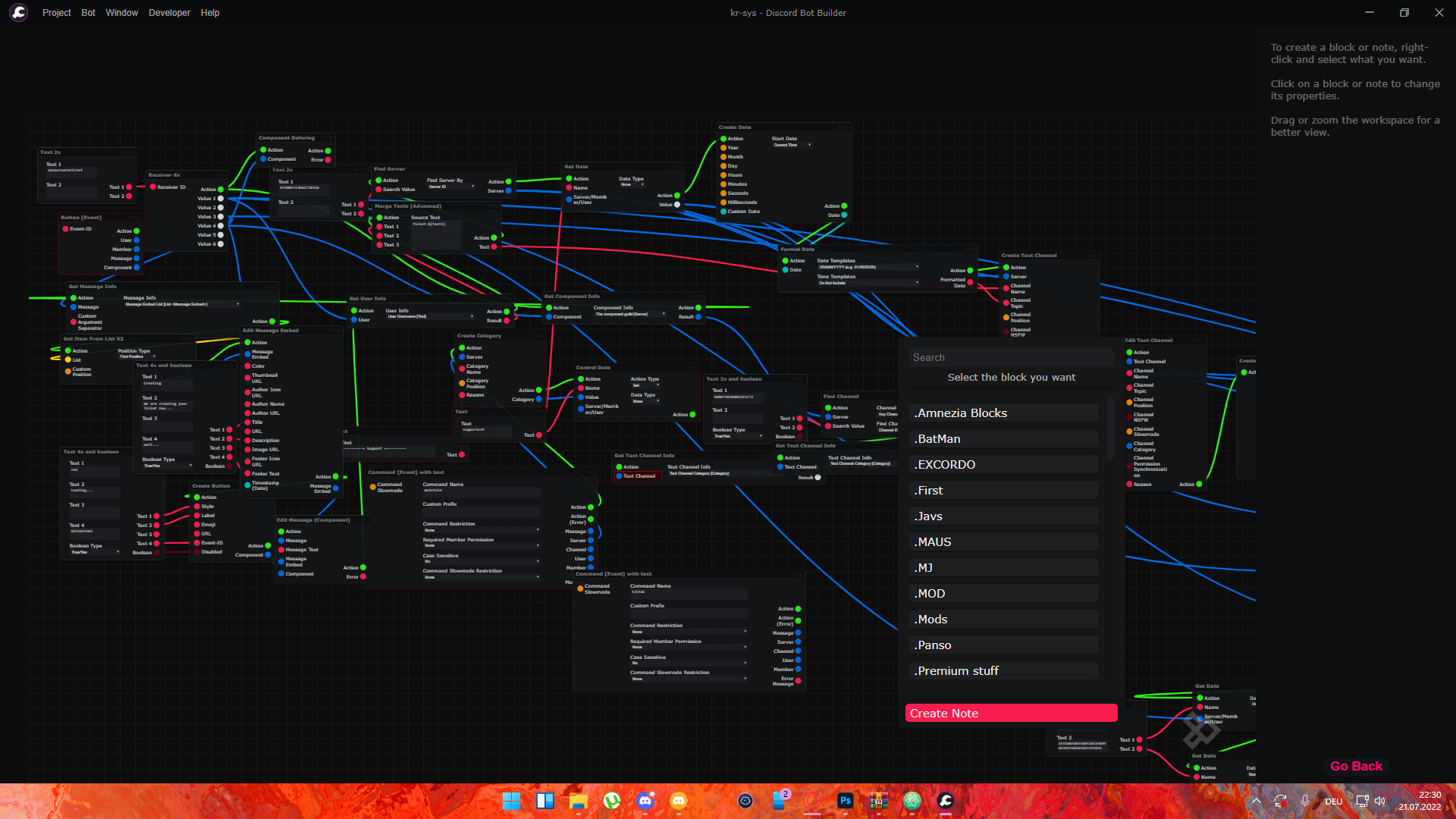
Task: Open Photoshop from the taskbar
Action: click(845, 801)
